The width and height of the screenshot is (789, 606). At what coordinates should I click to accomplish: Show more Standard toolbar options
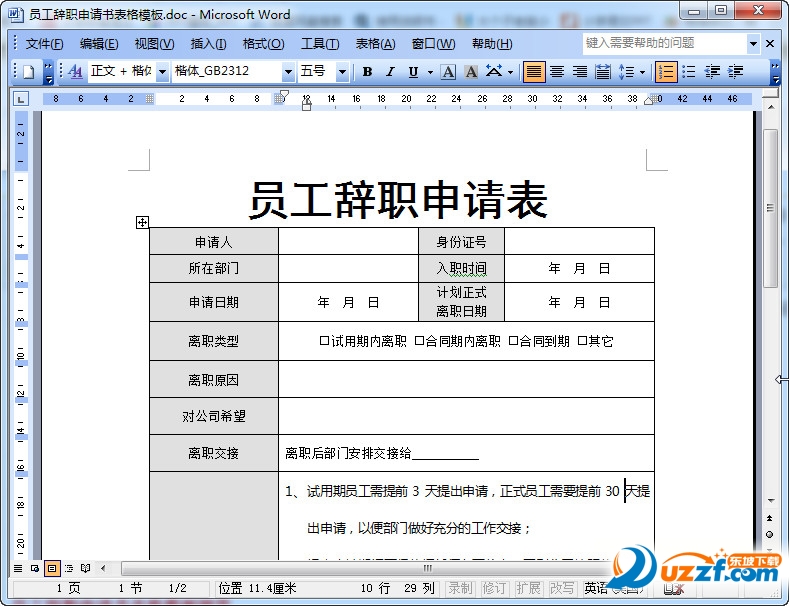pyautogui.click(x=48, y=72)
